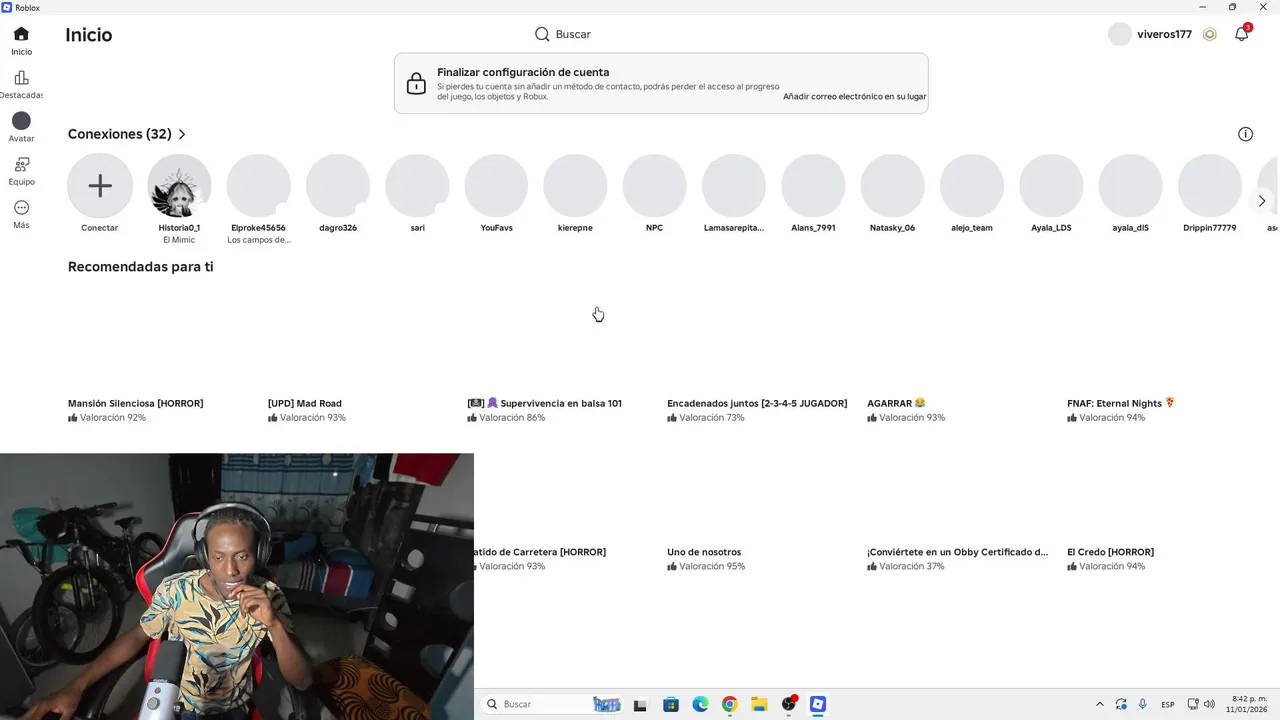
Task: Click the Recomendadas para ti heading
Action: click(140, 267)
